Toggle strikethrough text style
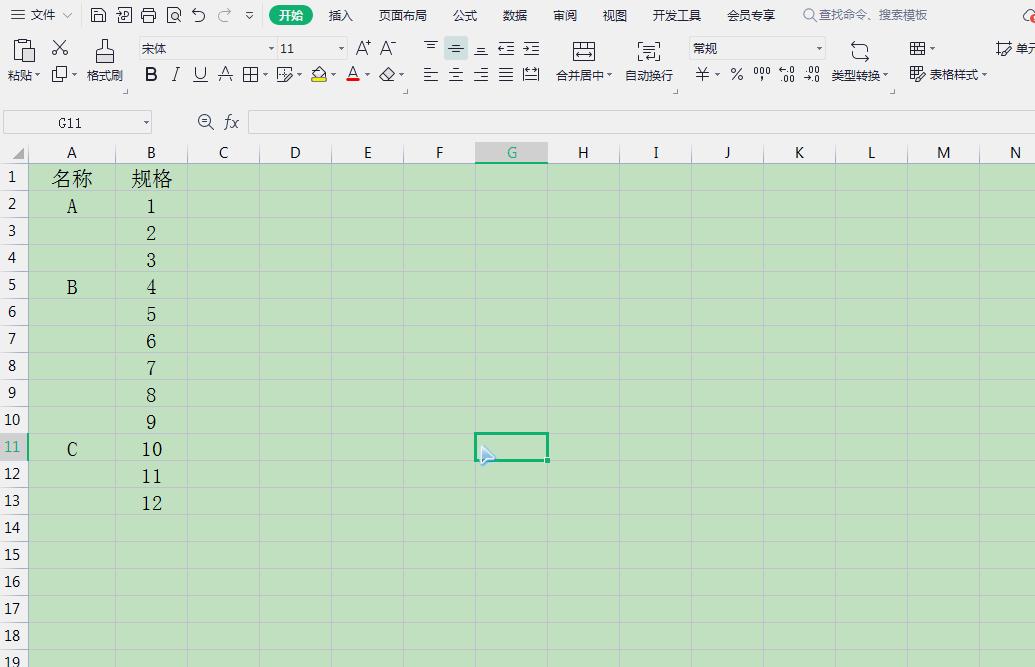The width and height of the screenshot is (1035, 667). [225, 75]
